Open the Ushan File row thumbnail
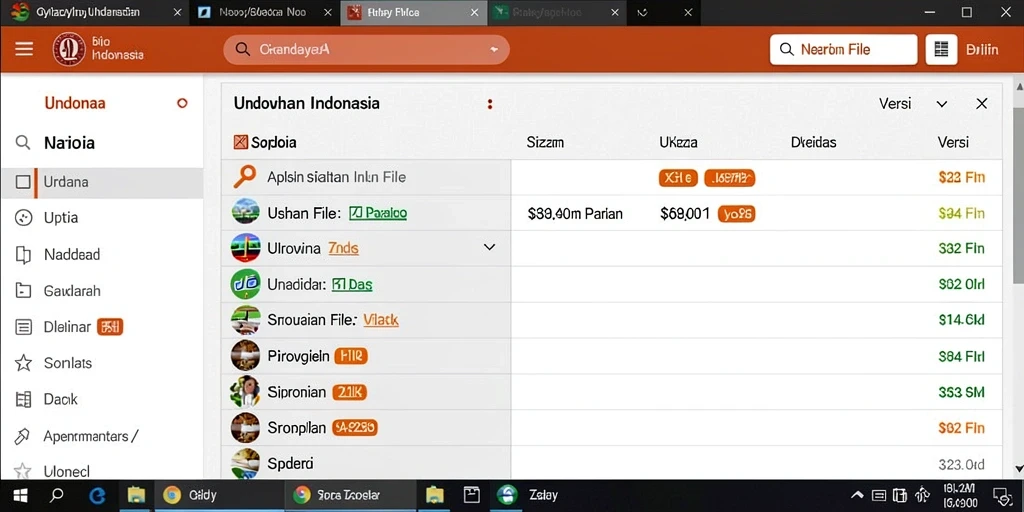Viewport: 1024px width, 512px height. (246, 212)
